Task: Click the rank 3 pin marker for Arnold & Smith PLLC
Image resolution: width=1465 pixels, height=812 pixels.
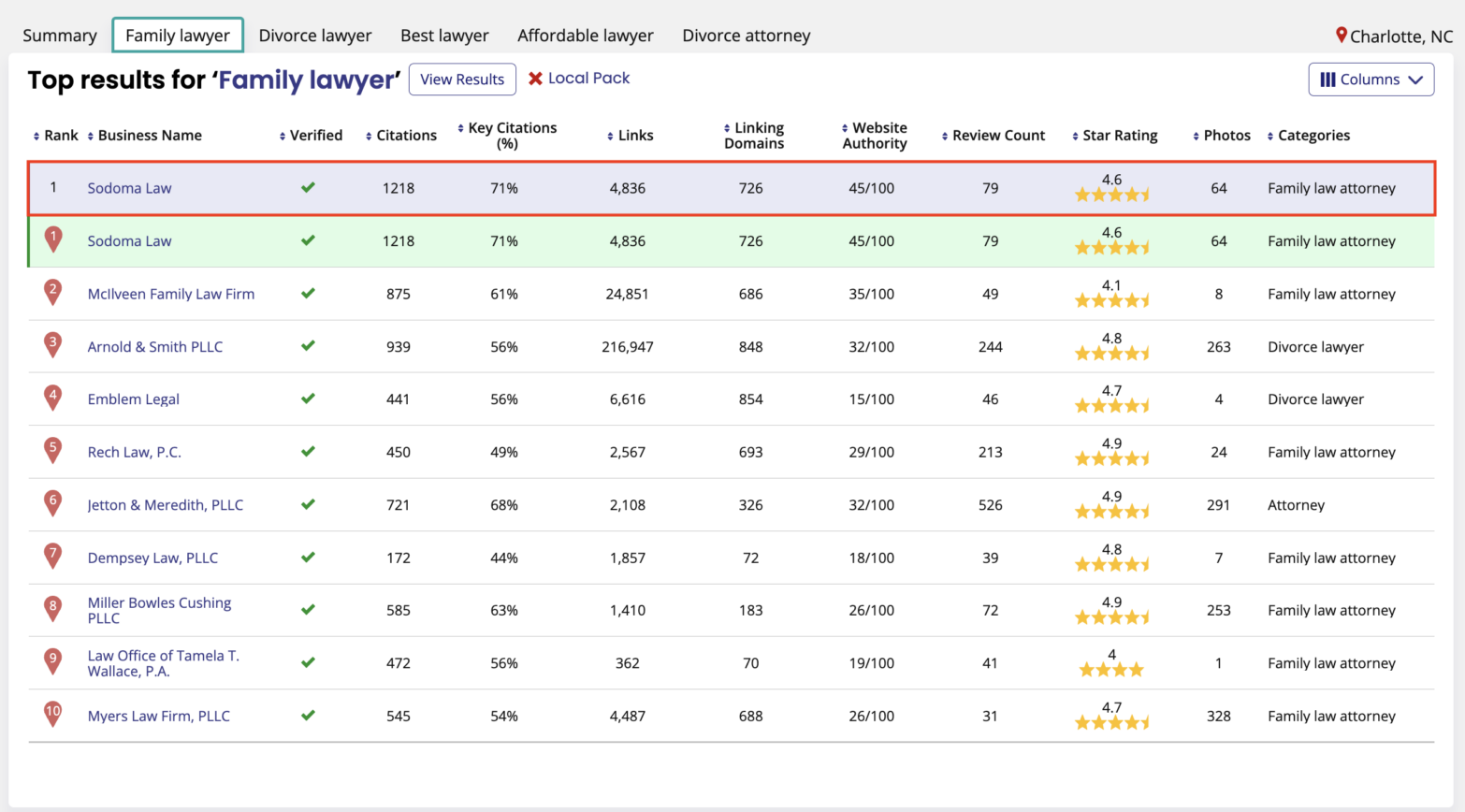Action: coord(51,346)
